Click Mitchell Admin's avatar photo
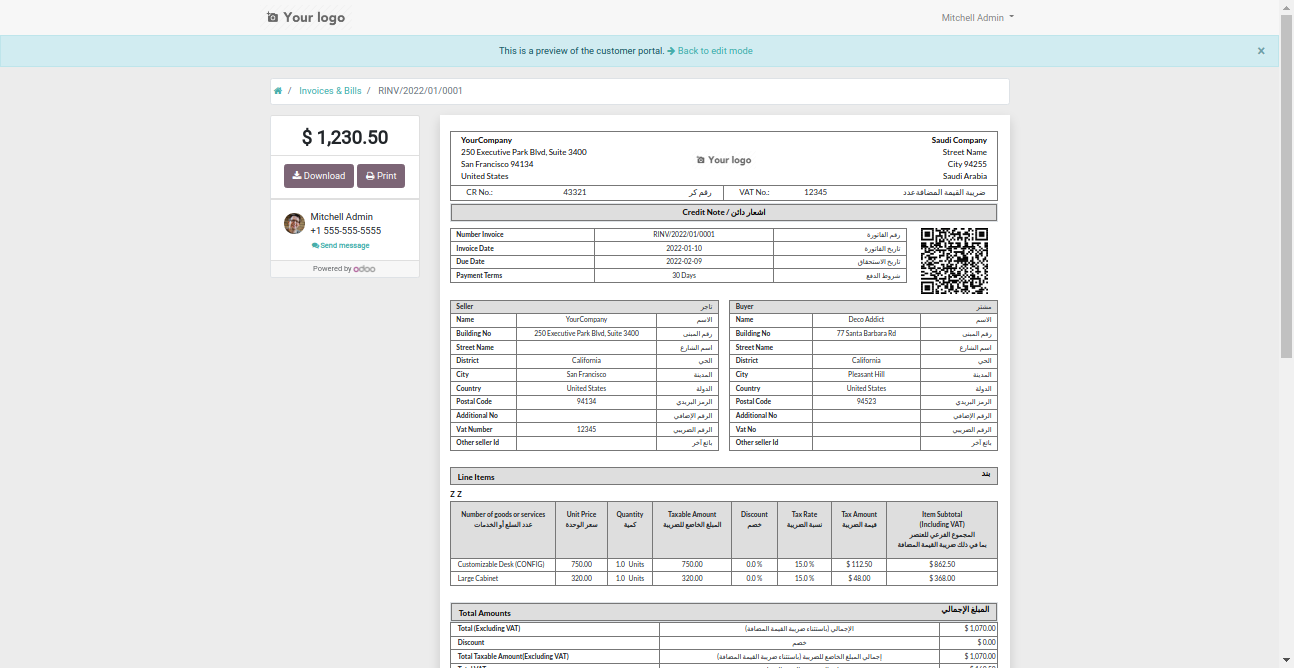The width and height of the screenshot is (1294, 668). (294, 223)
